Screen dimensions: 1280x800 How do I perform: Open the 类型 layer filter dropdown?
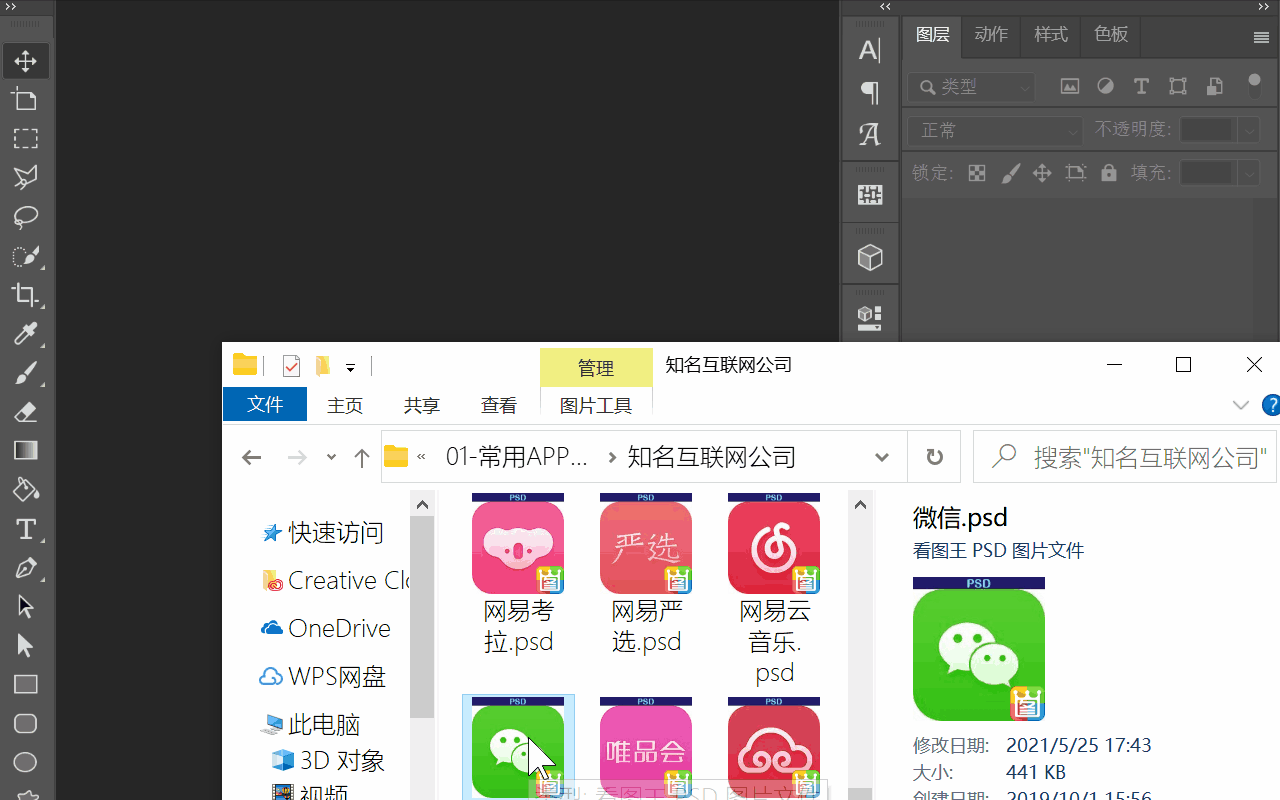971,87
